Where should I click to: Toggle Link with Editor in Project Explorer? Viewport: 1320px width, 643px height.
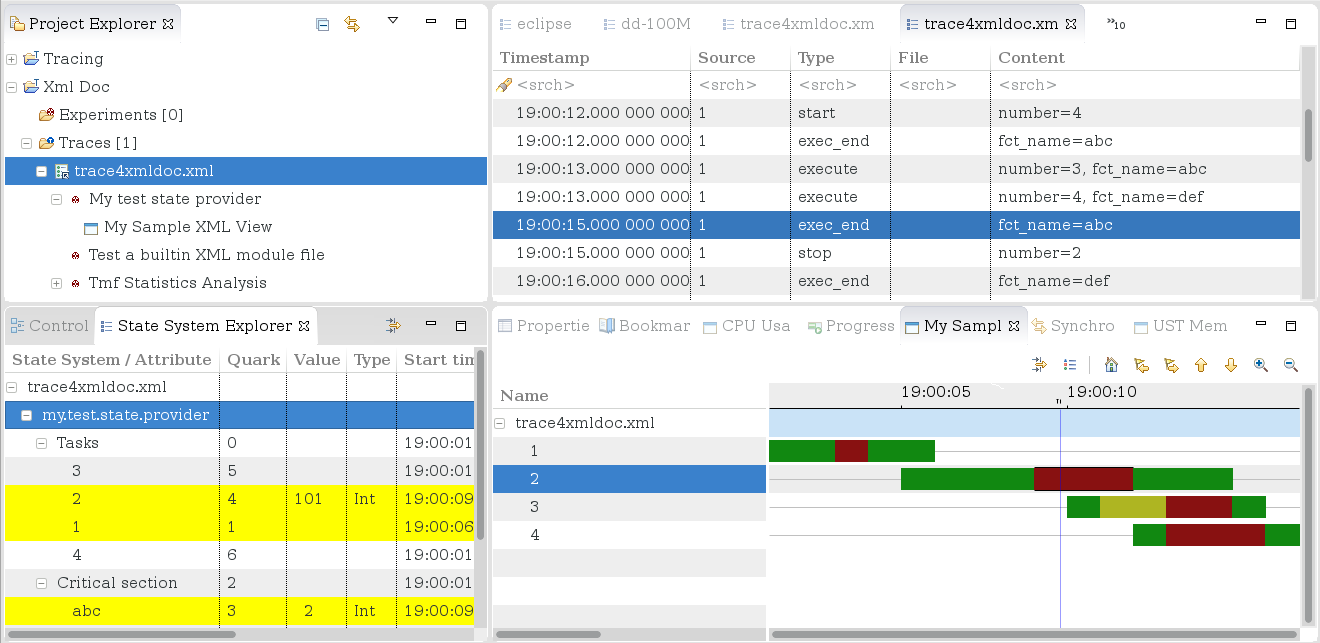[352, 24]
